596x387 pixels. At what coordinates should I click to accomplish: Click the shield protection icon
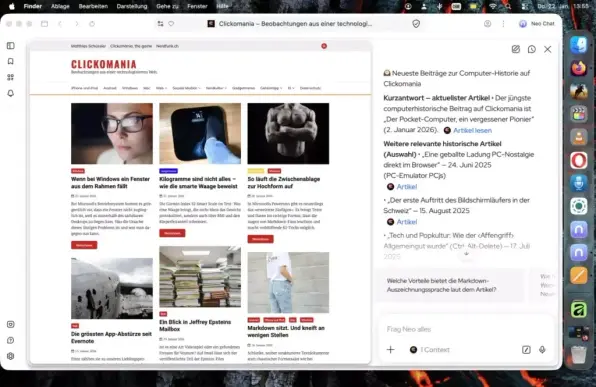click(416, 24)
